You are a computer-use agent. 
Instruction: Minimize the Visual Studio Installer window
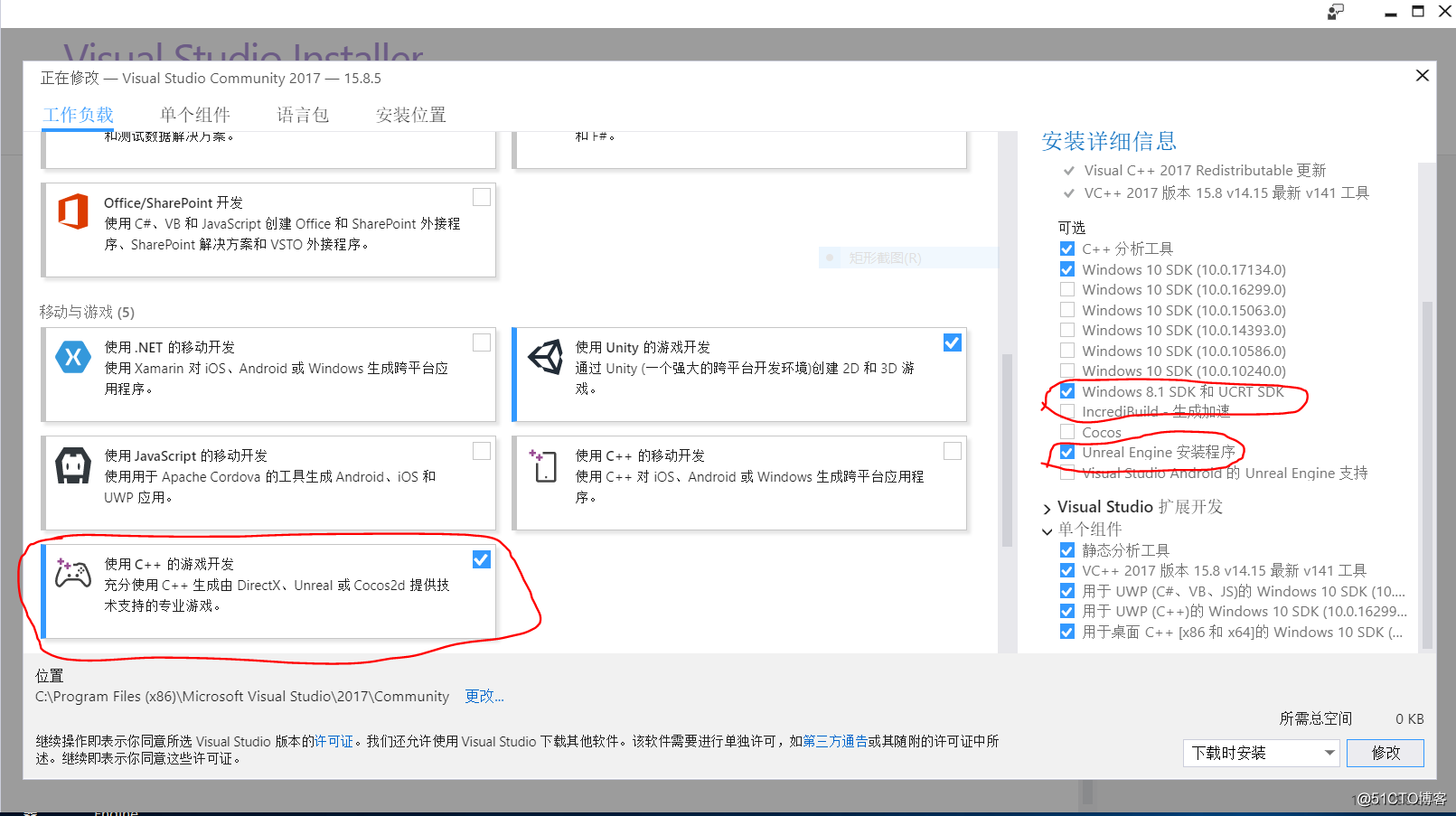(x=1391, y=13)
